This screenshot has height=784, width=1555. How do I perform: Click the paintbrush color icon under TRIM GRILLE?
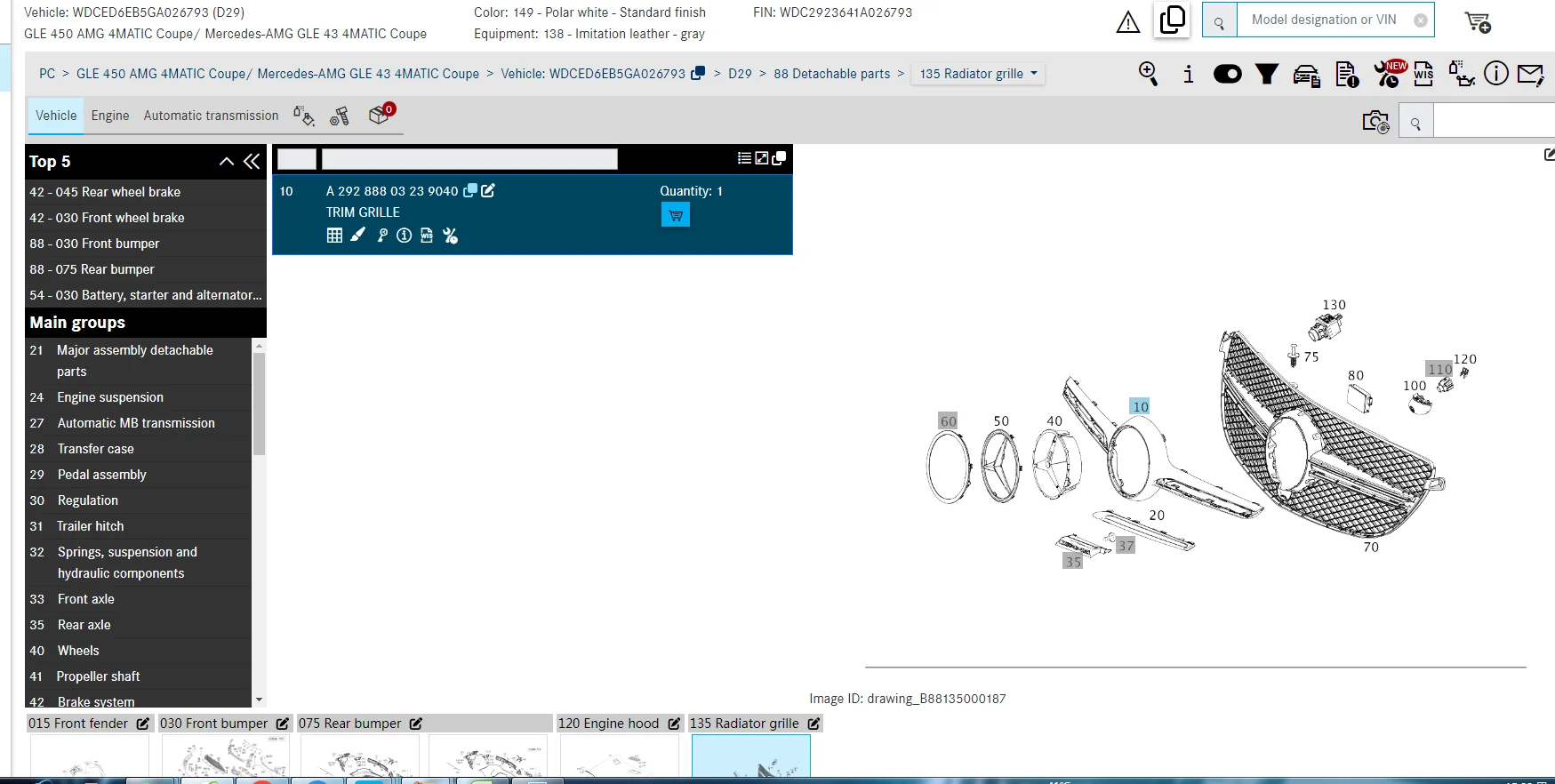[357, 236]
